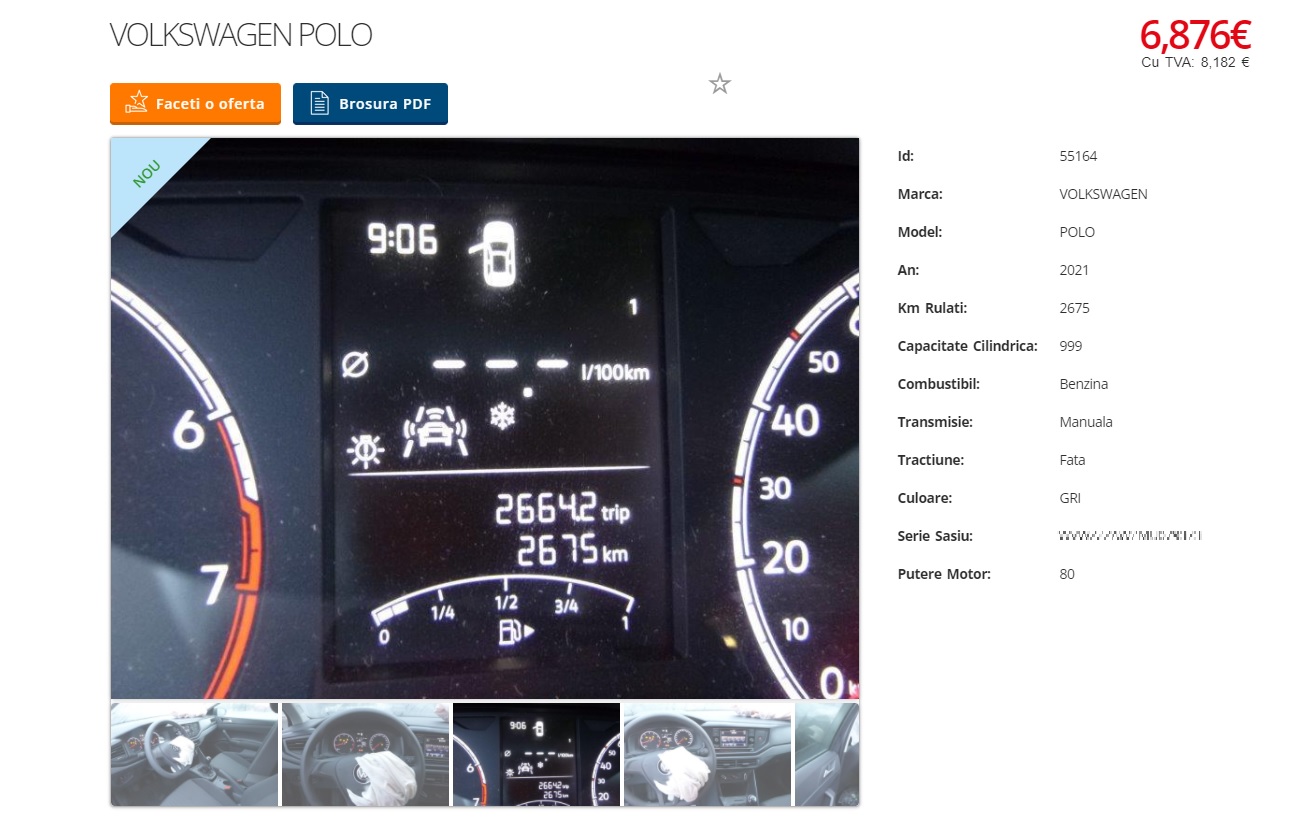Click the Tractiune: label

click(929, 460)
